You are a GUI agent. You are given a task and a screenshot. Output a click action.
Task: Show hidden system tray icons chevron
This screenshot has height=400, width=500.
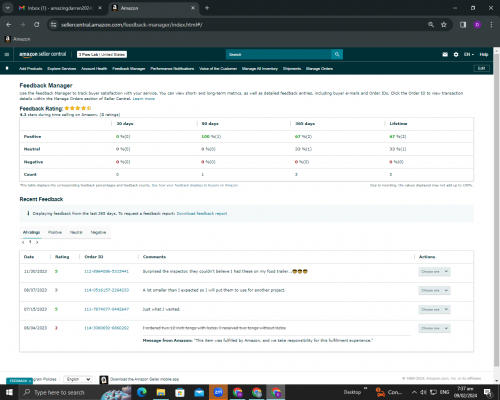[x=414, y=392]
